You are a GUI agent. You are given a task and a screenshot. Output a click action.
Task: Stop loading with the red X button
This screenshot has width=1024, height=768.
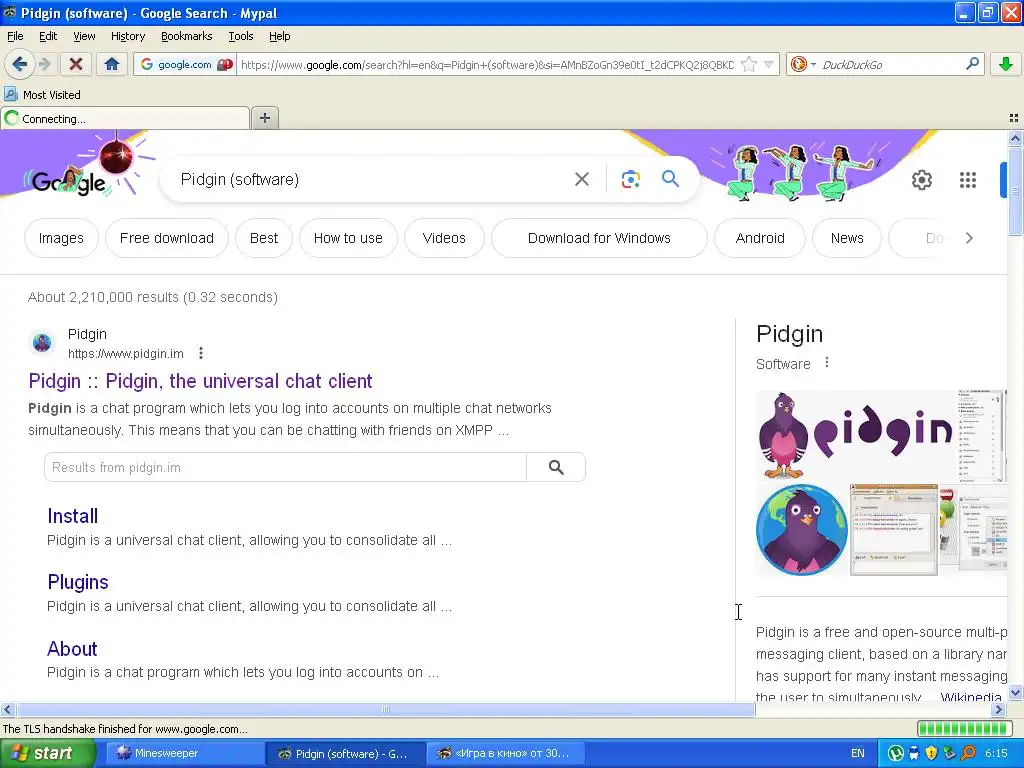(x=76, y=64)
